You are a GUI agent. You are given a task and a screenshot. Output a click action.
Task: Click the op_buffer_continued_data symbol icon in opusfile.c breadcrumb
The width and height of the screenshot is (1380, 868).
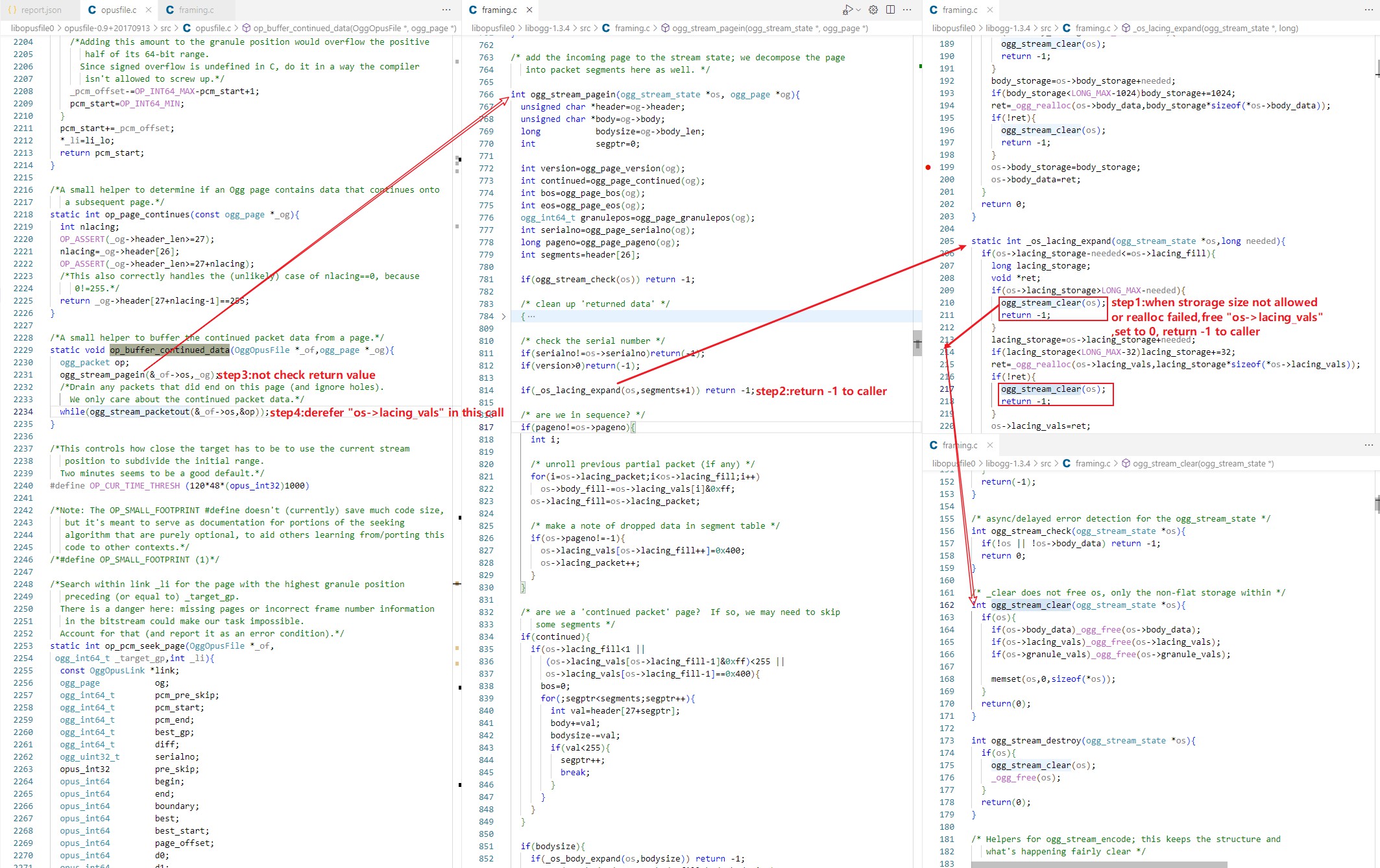pos(246,28)
